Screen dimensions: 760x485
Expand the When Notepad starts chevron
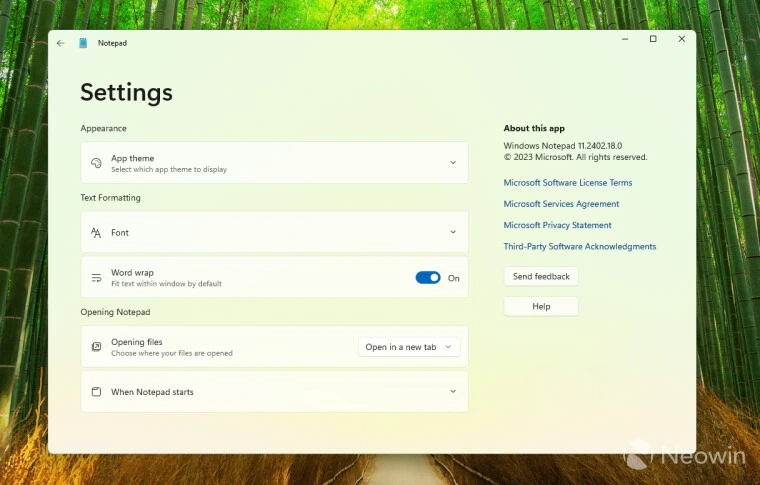(x=452, y=392)
